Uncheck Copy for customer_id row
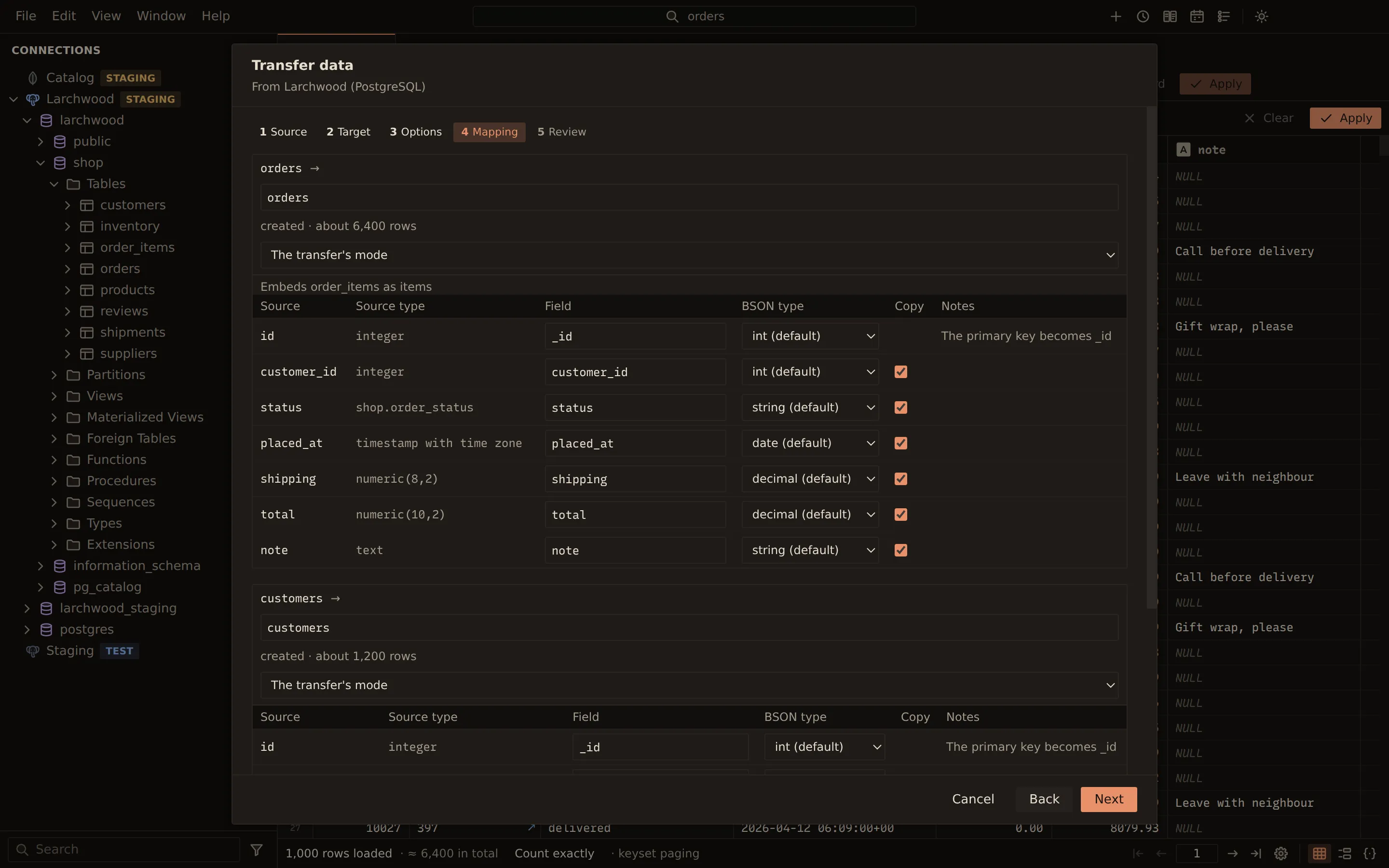 coord(900,372)
